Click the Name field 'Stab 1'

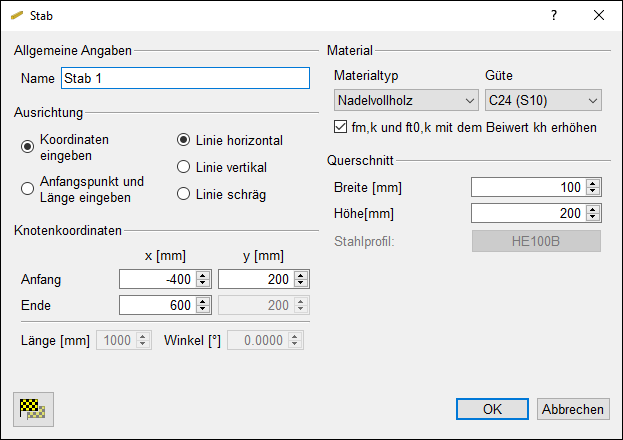click(185, 78)
